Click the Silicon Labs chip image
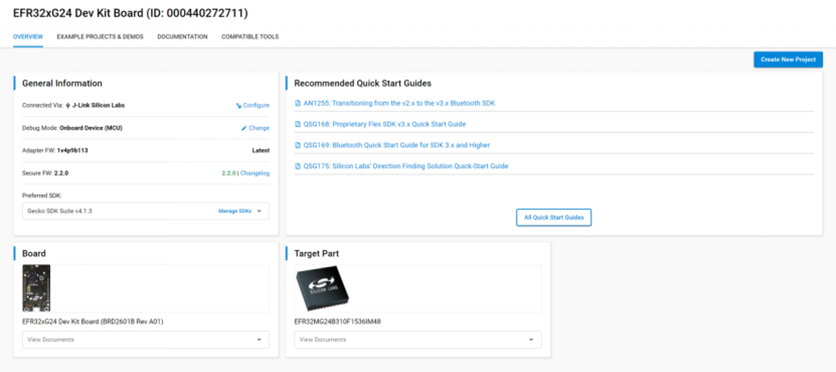The height and width of the screenshot is (372, 836). [x=322, y=288]
